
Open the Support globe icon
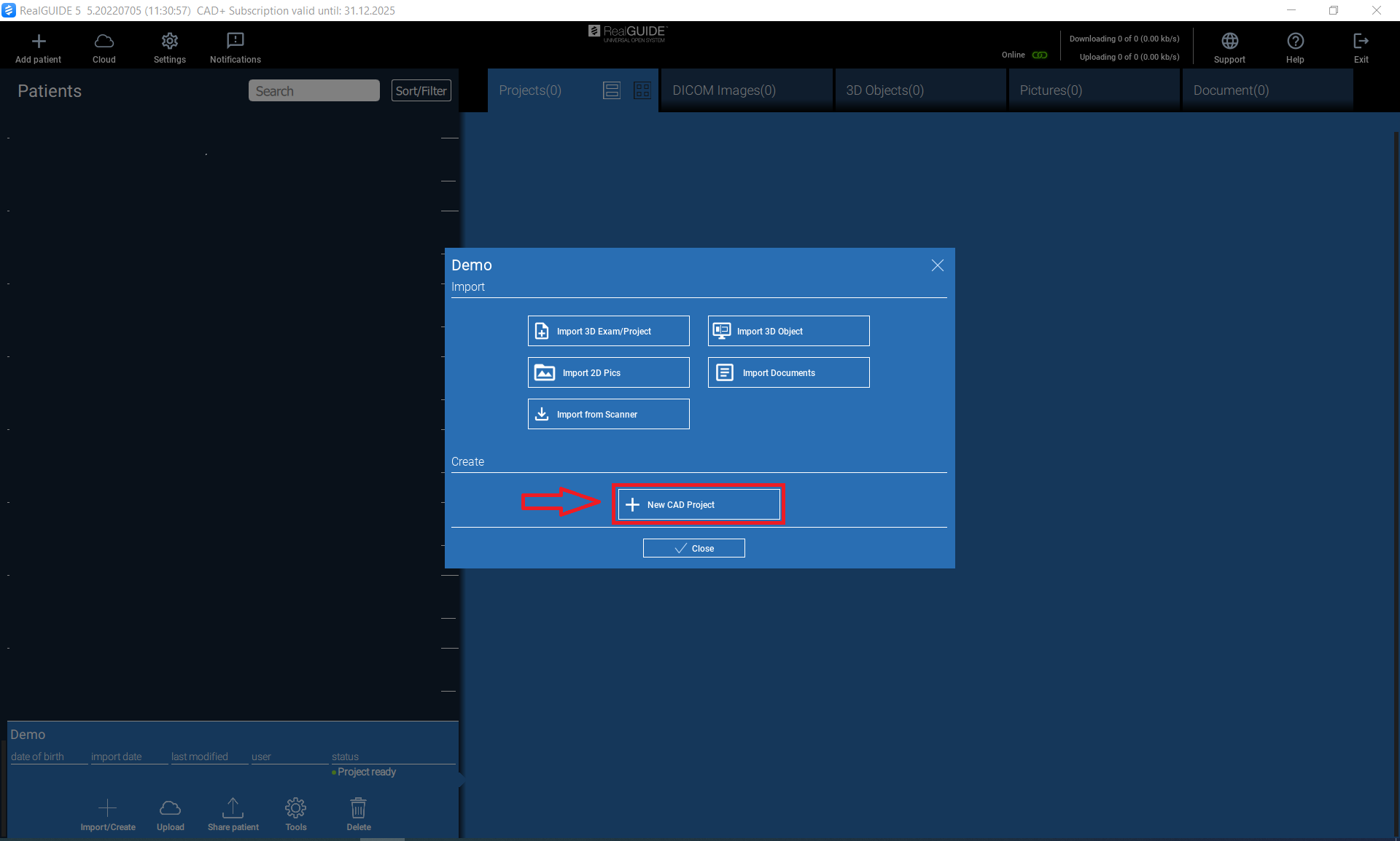1229,42
